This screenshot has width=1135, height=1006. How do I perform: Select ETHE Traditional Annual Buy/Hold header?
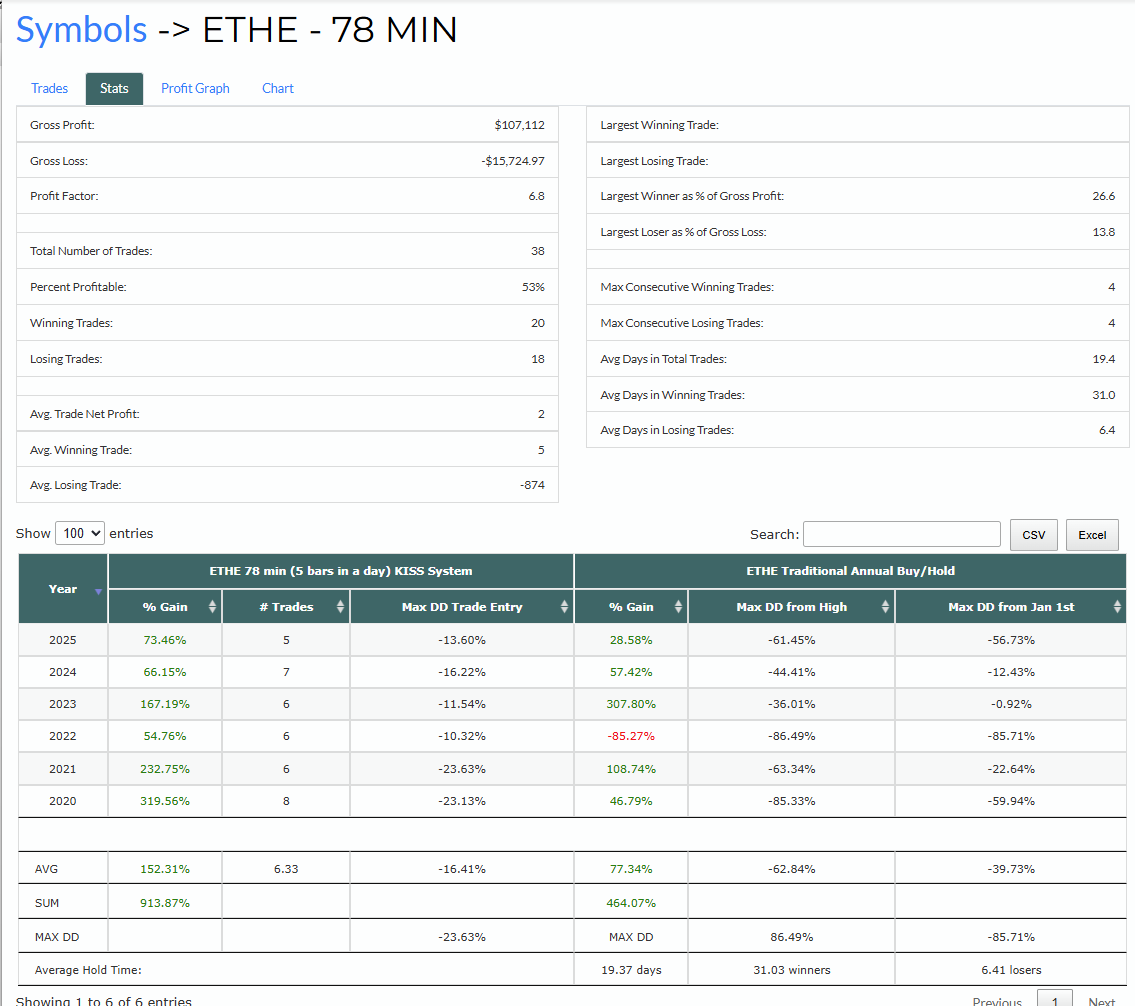851,571
